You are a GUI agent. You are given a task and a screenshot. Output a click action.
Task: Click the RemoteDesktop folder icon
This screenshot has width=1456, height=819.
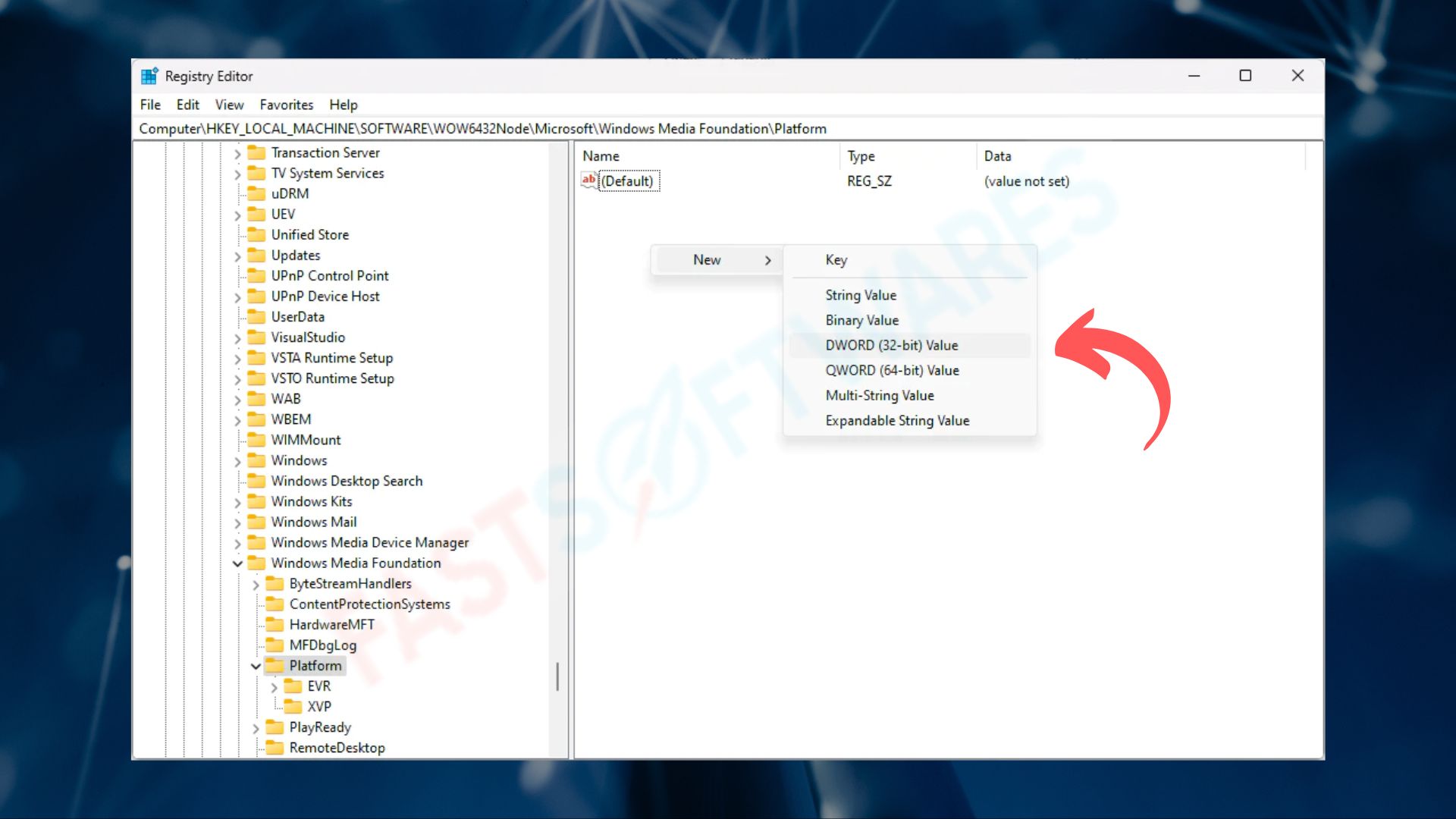[x=275, y=747]
